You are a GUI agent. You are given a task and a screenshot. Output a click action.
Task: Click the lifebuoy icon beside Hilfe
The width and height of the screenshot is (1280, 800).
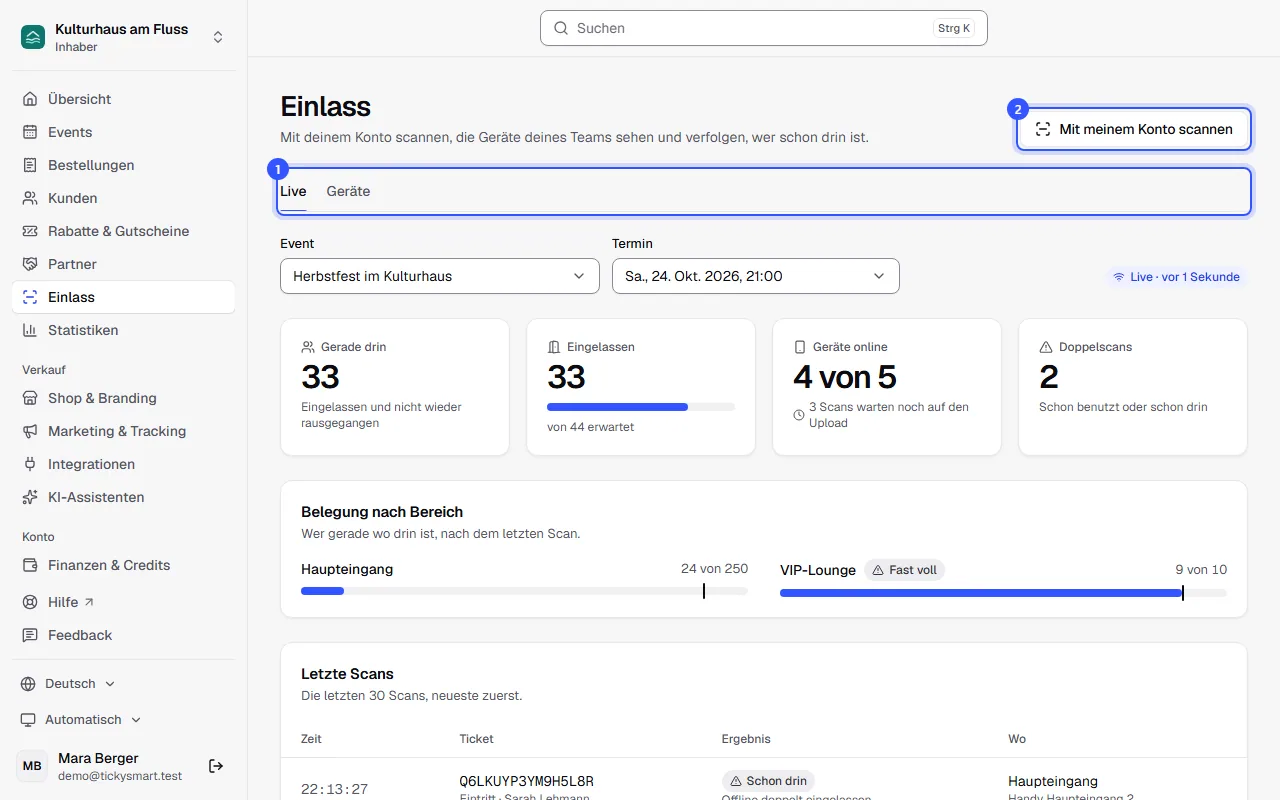30,602
